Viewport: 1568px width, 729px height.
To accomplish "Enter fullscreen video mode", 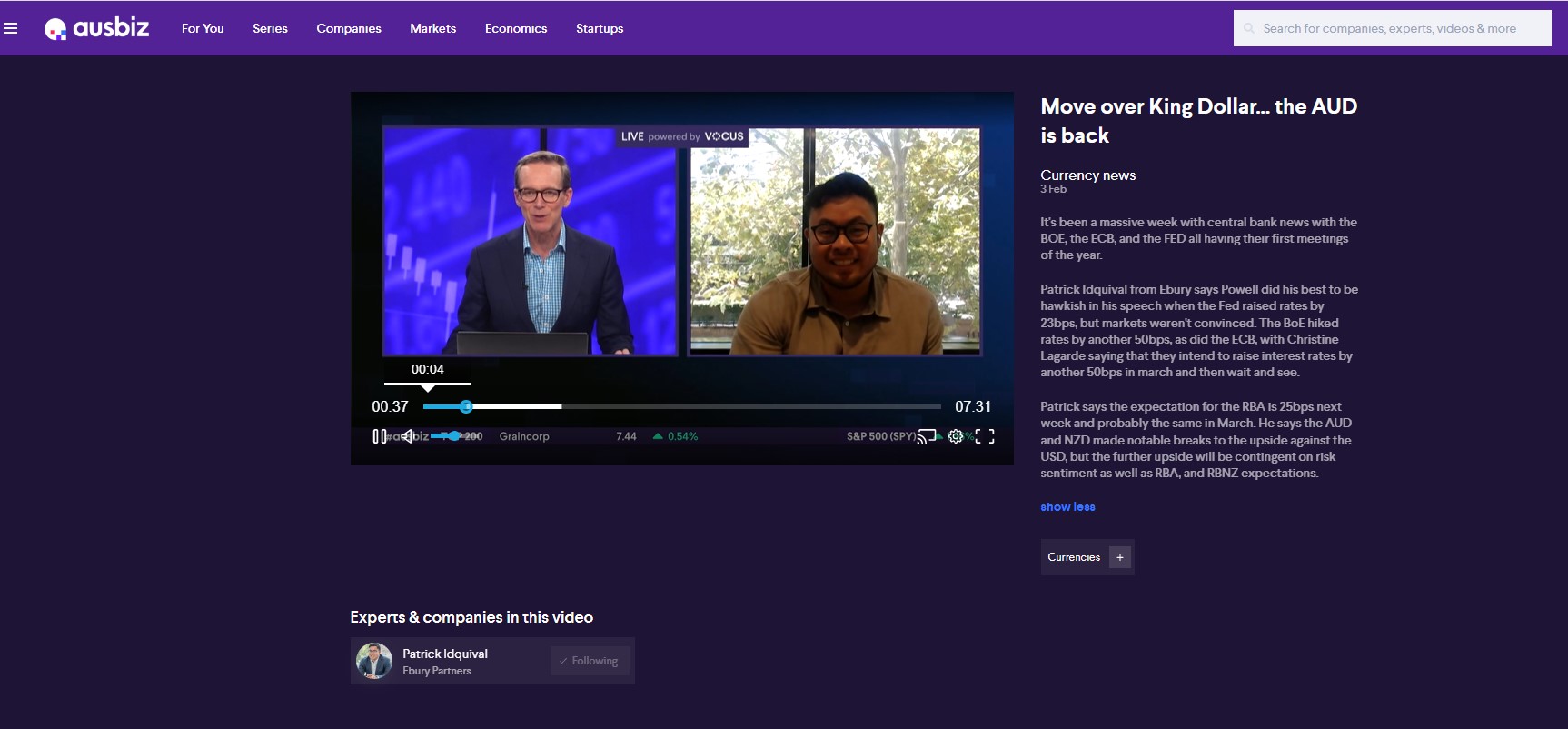I will click(x=985, y=436).
